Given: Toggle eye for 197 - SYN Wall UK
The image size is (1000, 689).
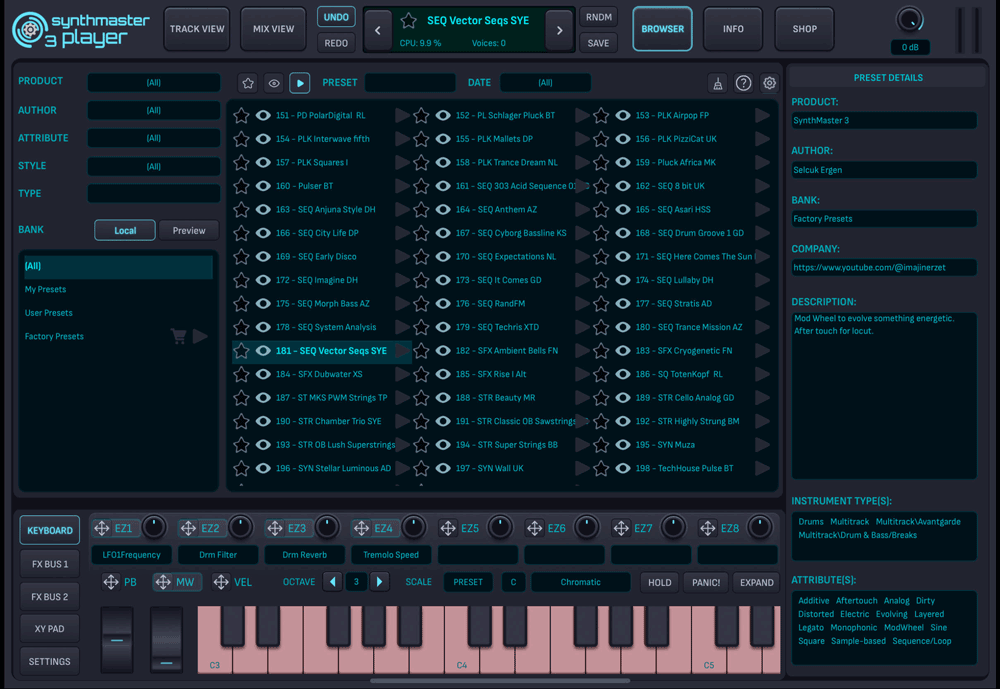Looking at the screenshot, I should (x=443, y=468).
